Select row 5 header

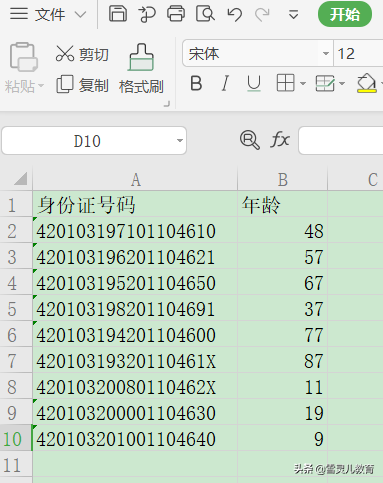click(16, 308)
